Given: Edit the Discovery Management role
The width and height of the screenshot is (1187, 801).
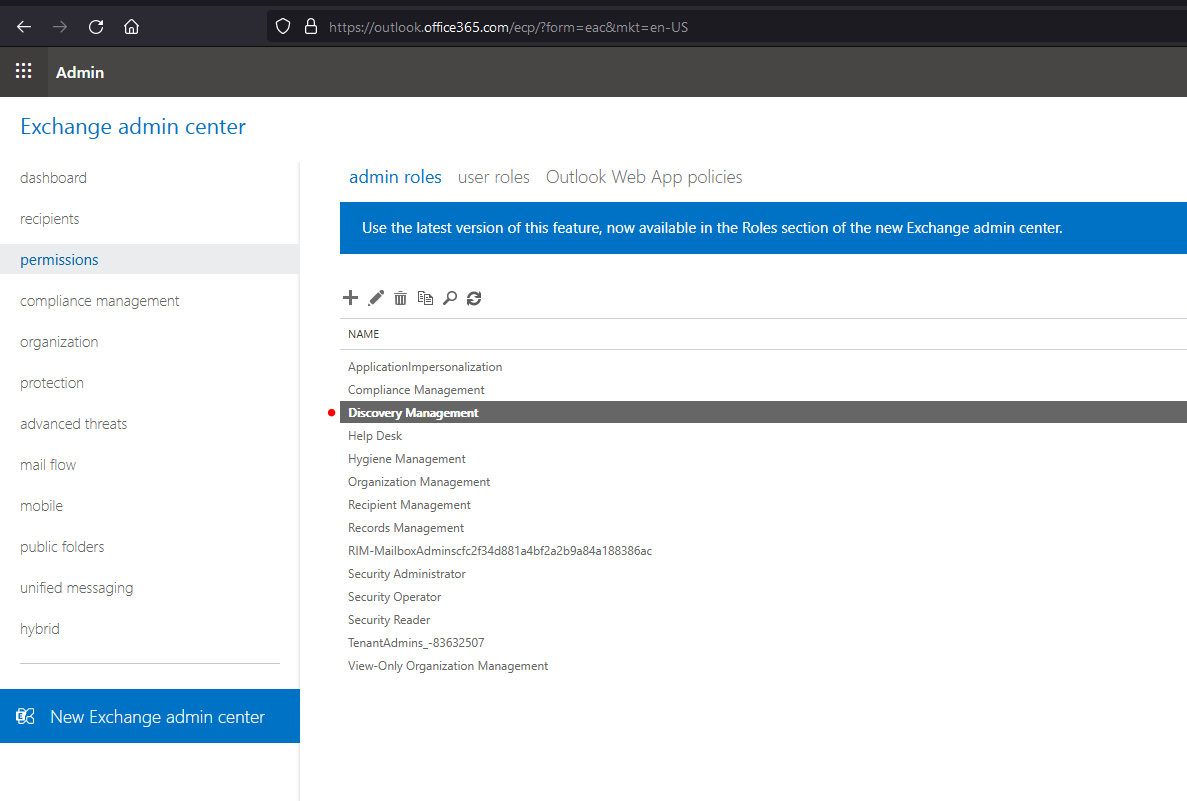Looking at the screenshot, I should (x=375, y=297).
